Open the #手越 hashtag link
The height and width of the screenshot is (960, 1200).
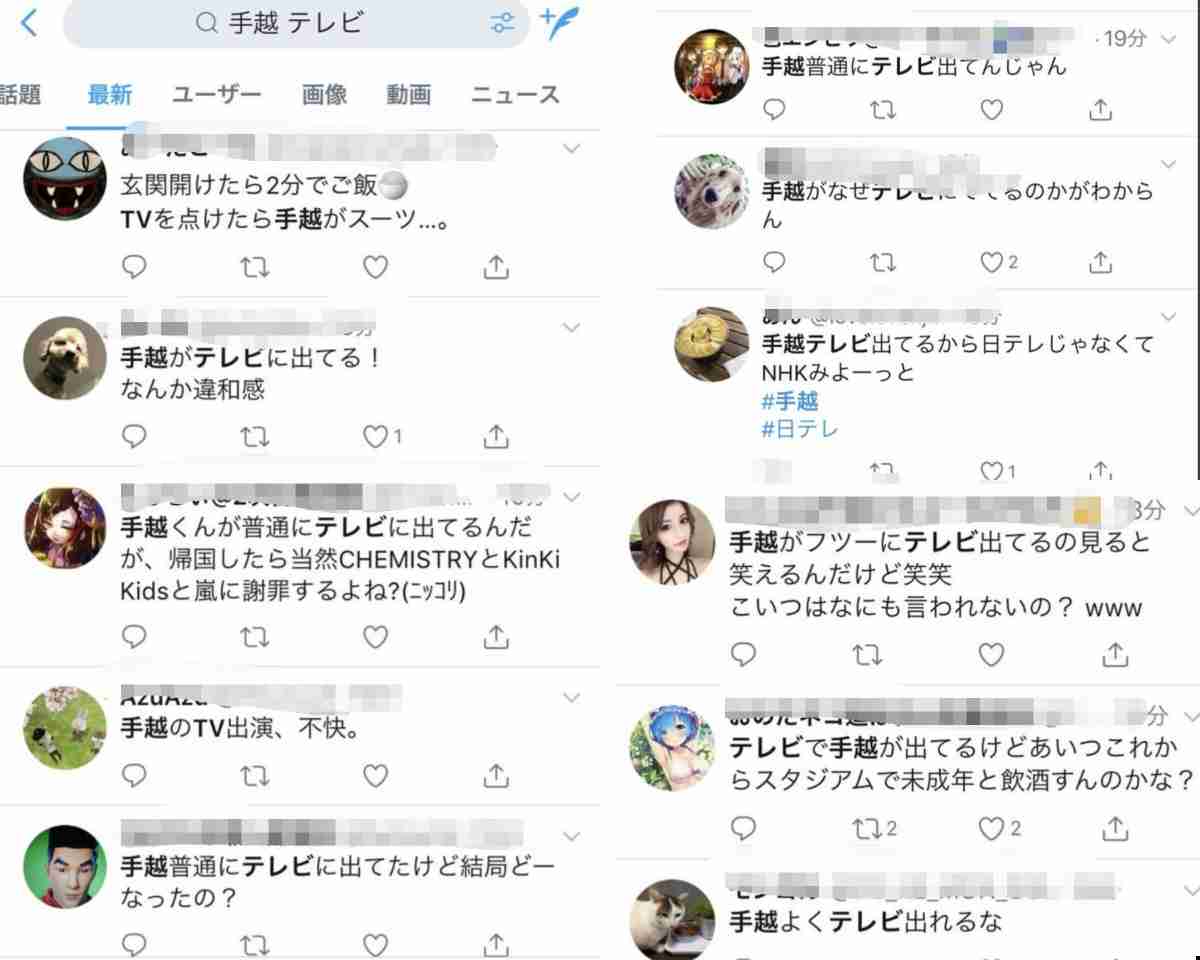(790, 401)
